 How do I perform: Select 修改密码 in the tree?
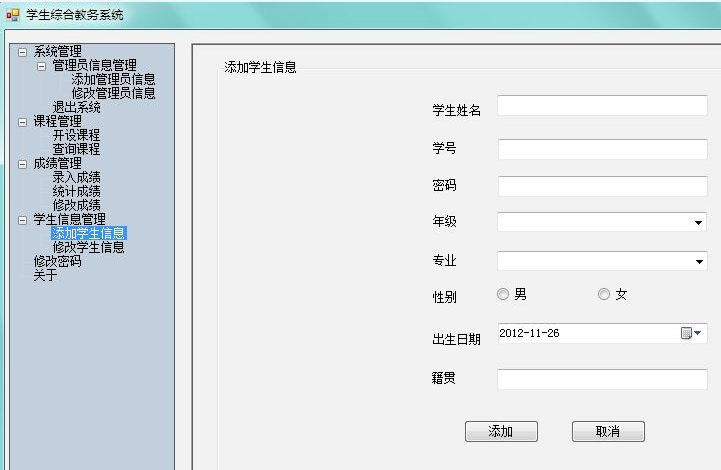(x=57, y=261)
